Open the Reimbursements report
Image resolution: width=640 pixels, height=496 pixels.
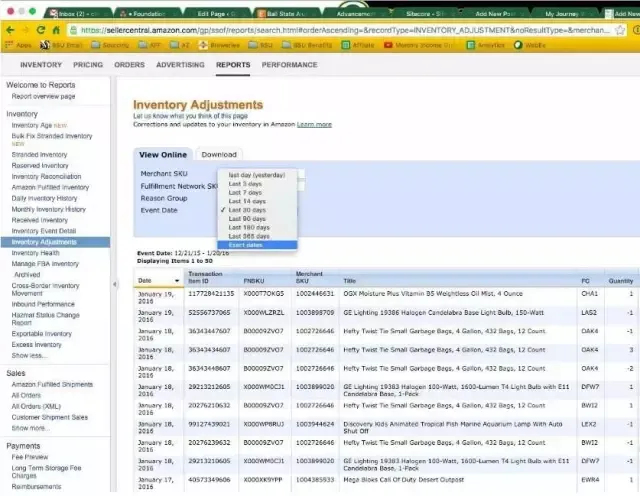[36, 487]
